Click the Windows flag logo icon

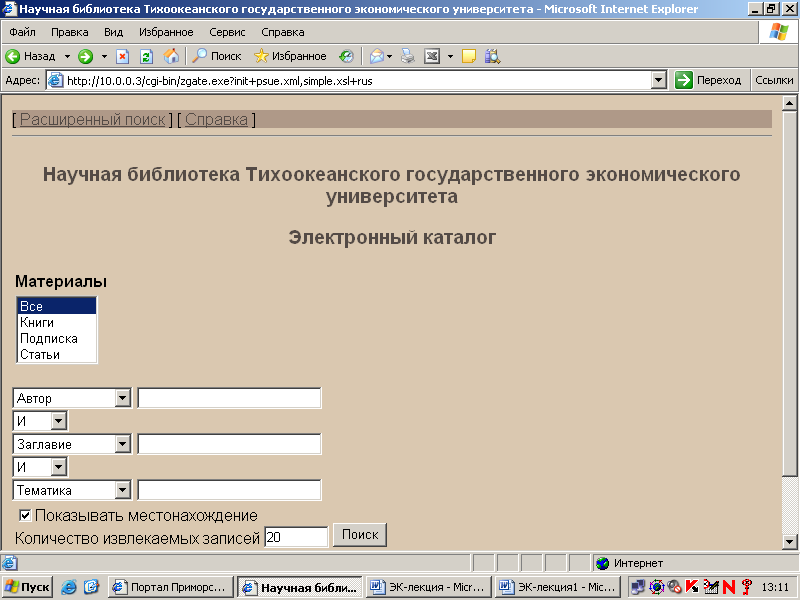pyautogui.click(x=779, y=32)
